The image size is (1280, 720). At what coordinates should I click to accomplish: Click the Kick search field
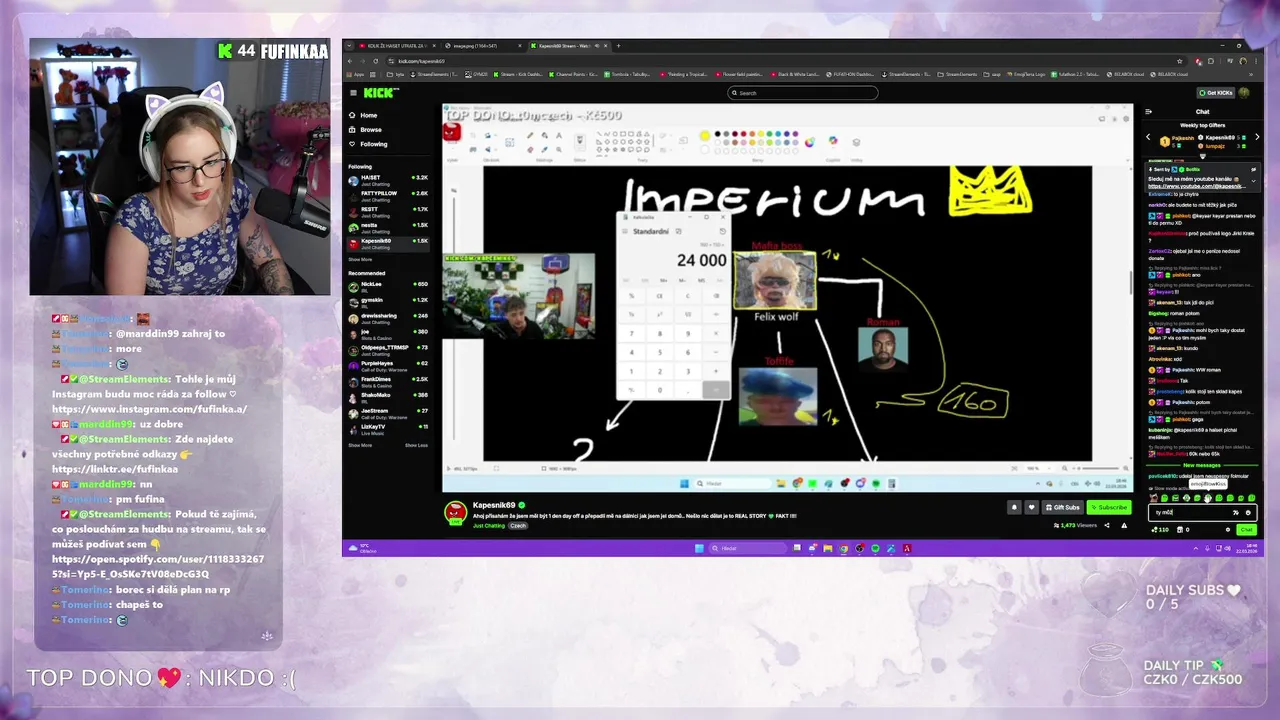click(x=803, y=93)
